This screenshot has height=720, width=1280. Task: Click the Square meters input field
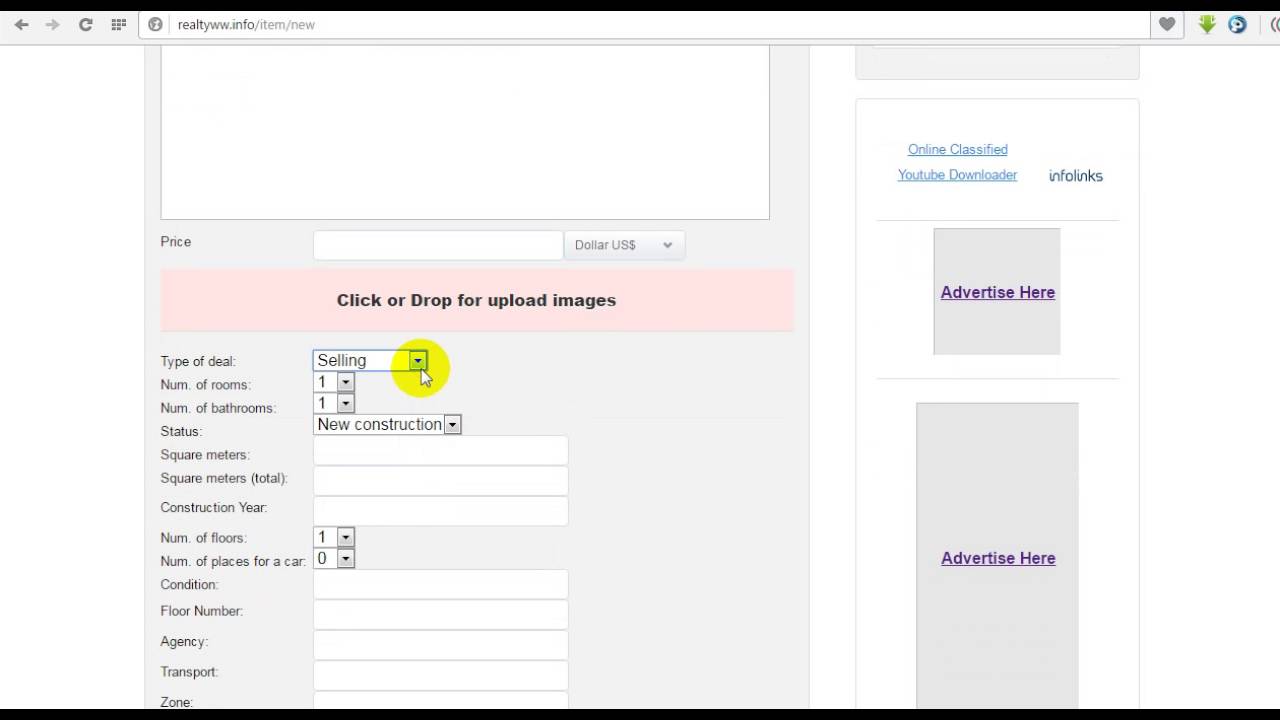click(x=440, y=451)
